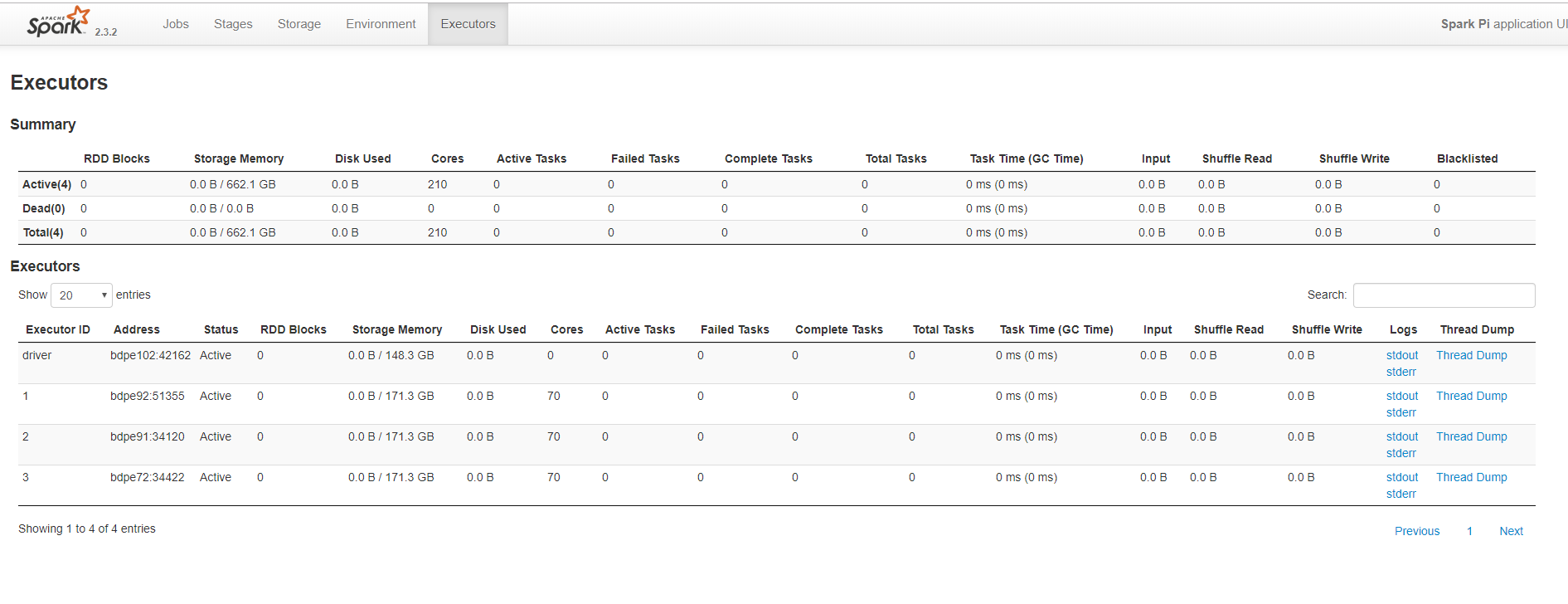The image size is (1568, 604).
Task: Click the driver executor ID cell
Action: [37, 355]
